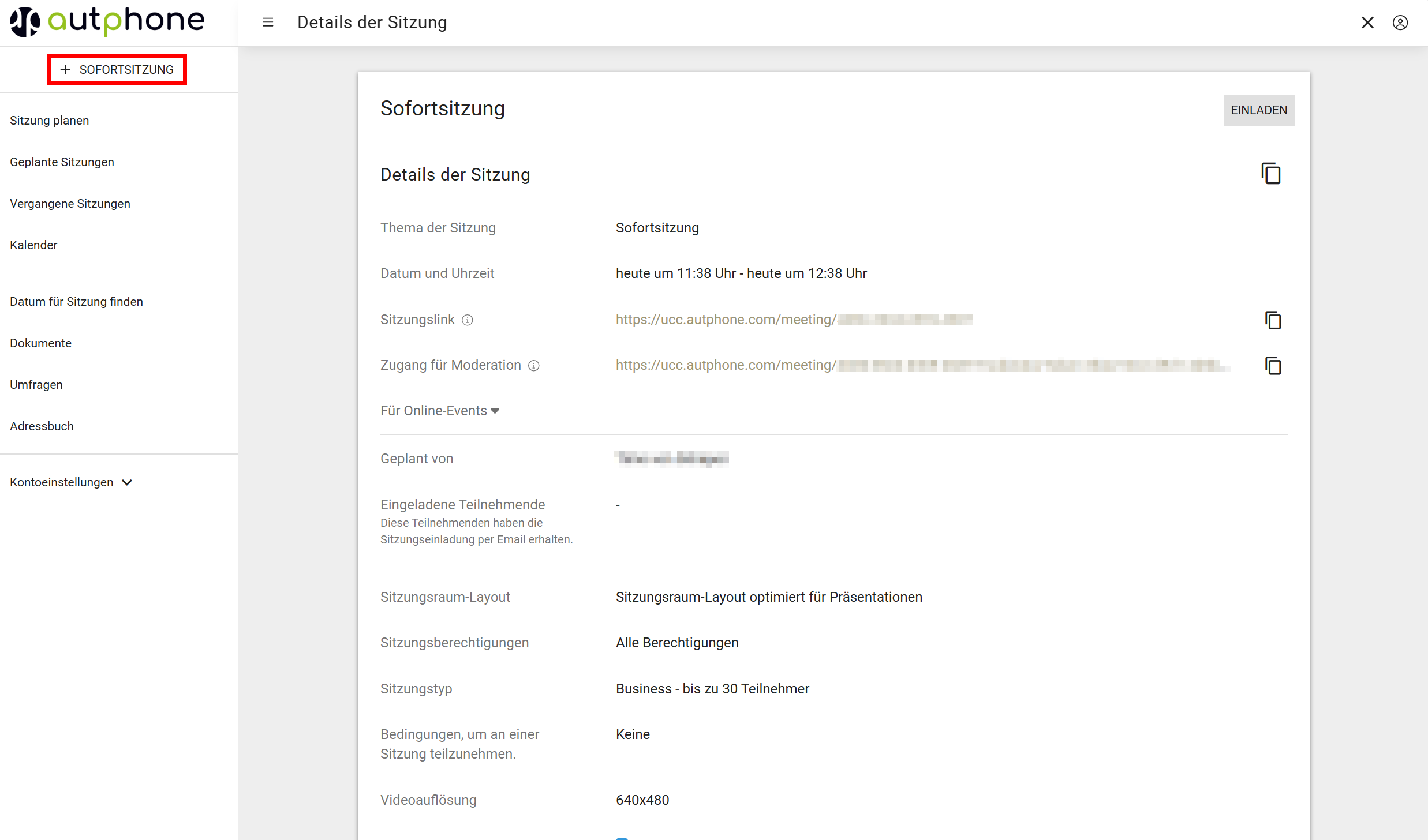Start a new Sofortsitzung
The height and width of the screenshot is (840, 1428).
tap(117, 70)
